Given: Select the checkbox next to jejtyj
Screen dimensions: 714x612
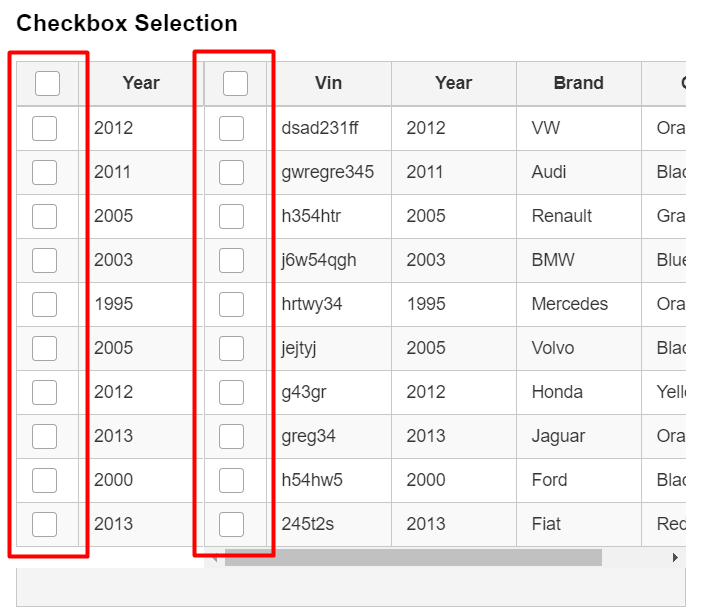Looking at the screenshot, I should [x=231, y=348].
